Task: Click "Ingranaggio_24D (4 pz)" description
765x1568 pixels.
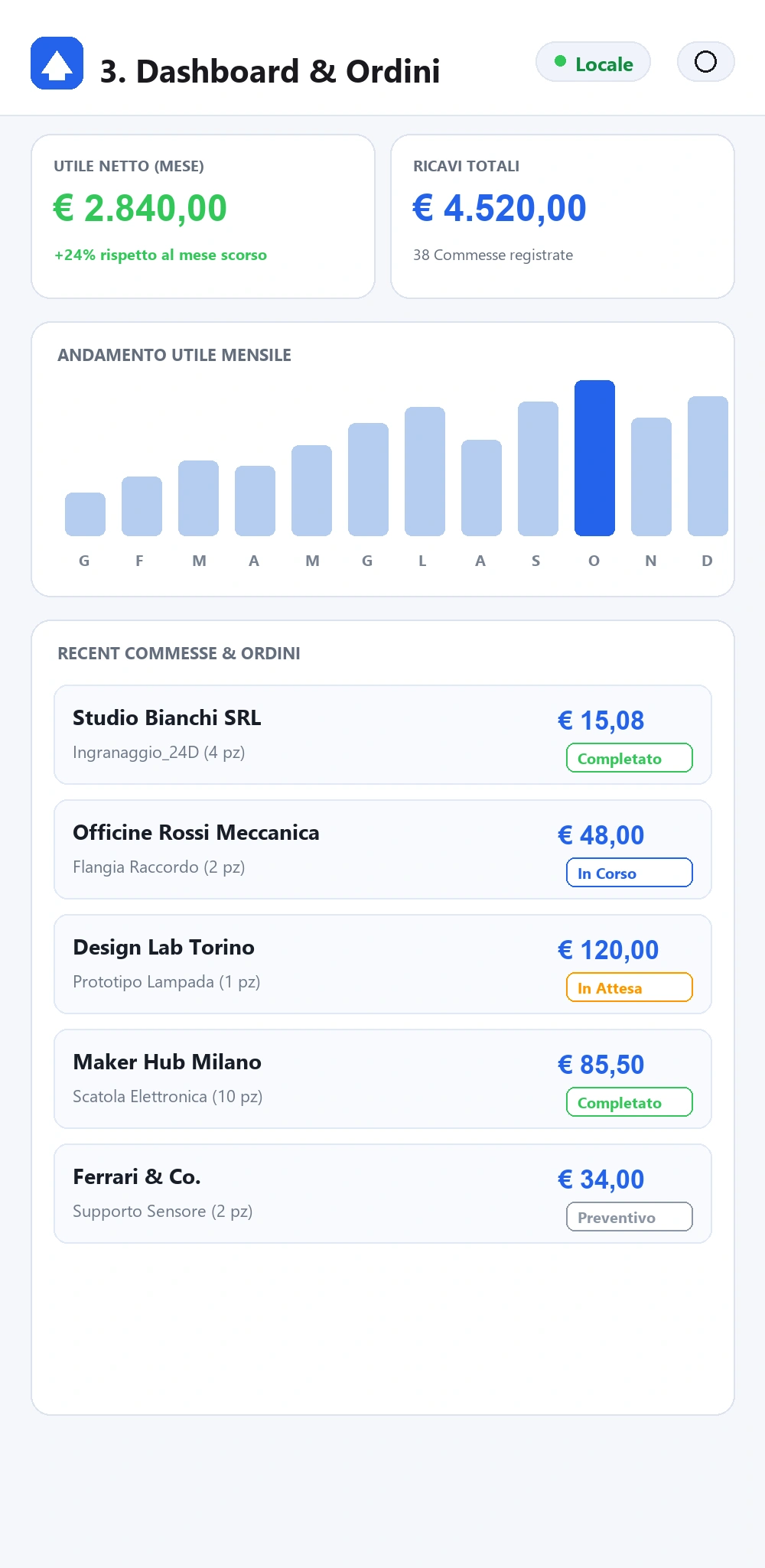Action: (x=159, y=752)
